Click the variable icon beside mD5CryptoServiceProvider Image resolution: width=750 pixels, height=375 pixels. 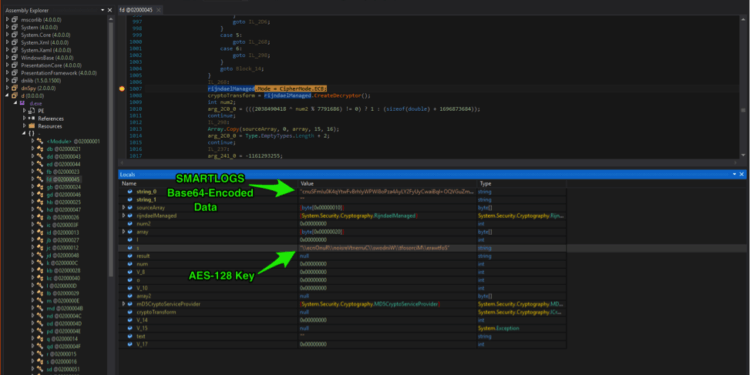pos(130,304)
